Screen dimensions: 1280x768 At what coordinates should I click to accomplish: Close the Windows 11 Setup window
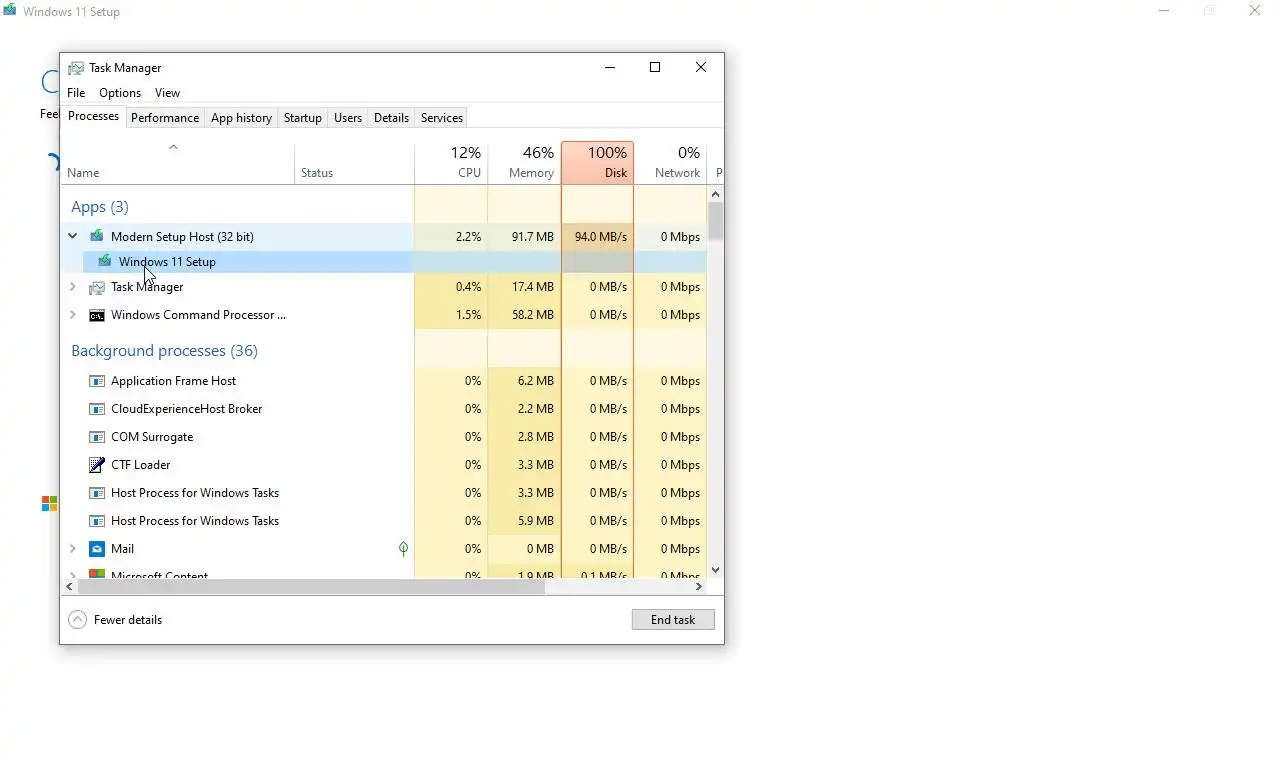[x=1255, y=11]
